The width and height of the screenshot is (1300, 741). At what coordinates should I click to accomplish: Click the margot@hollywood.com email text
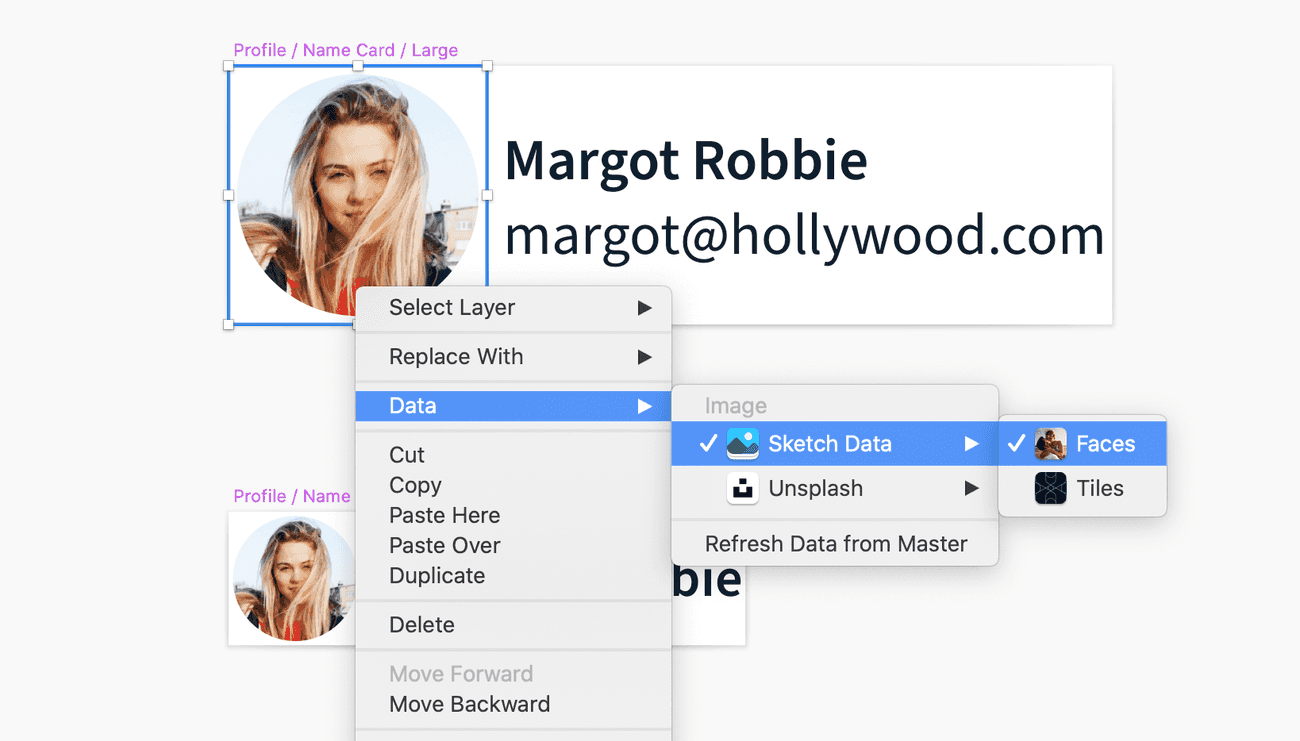[x=804, y=236]
